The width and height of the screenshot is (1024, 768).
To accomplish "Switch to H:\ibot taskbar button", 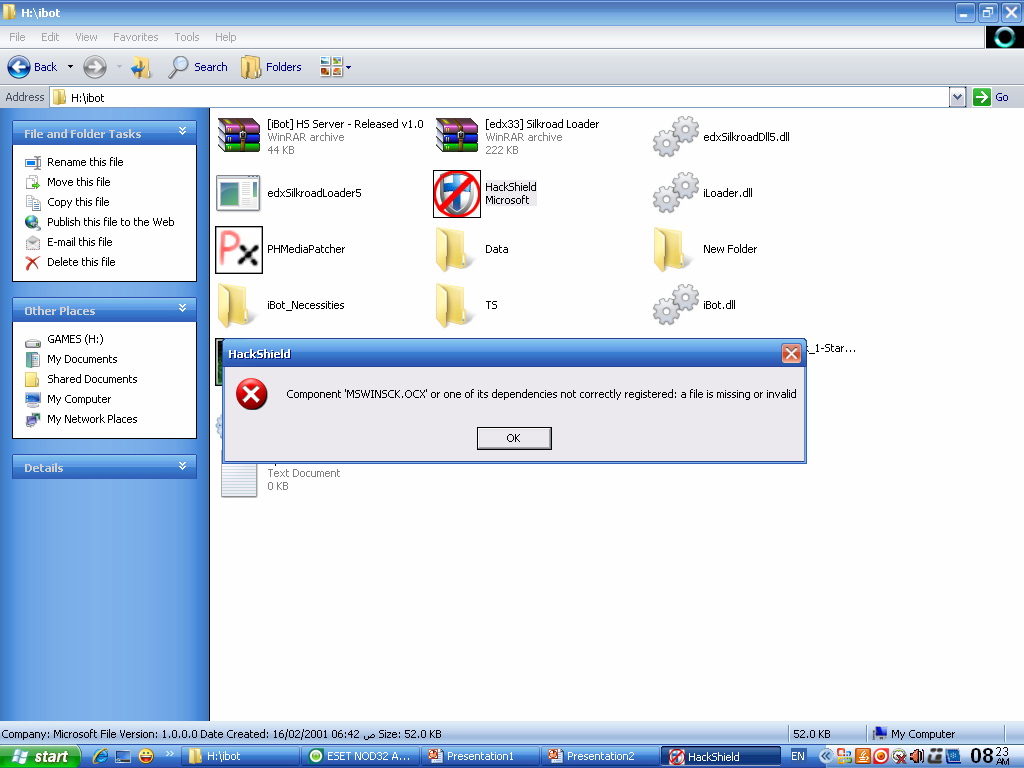I will pyautogui.click(x=240, y=756).
